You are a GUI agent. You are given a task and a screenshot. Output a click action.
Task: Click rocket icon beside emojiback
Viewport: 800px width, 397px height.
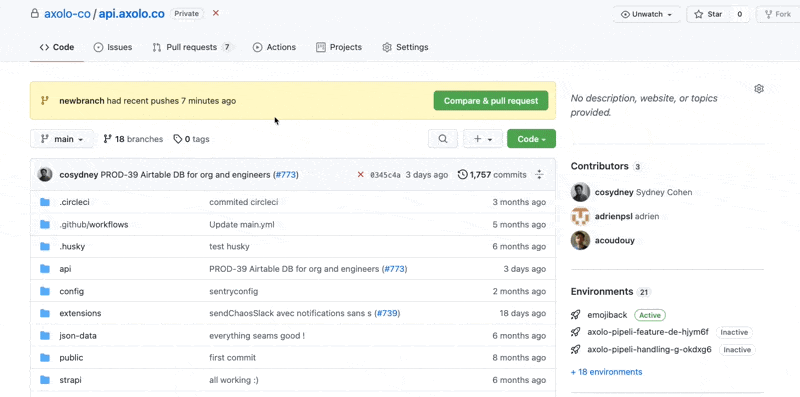click(576, 315)
